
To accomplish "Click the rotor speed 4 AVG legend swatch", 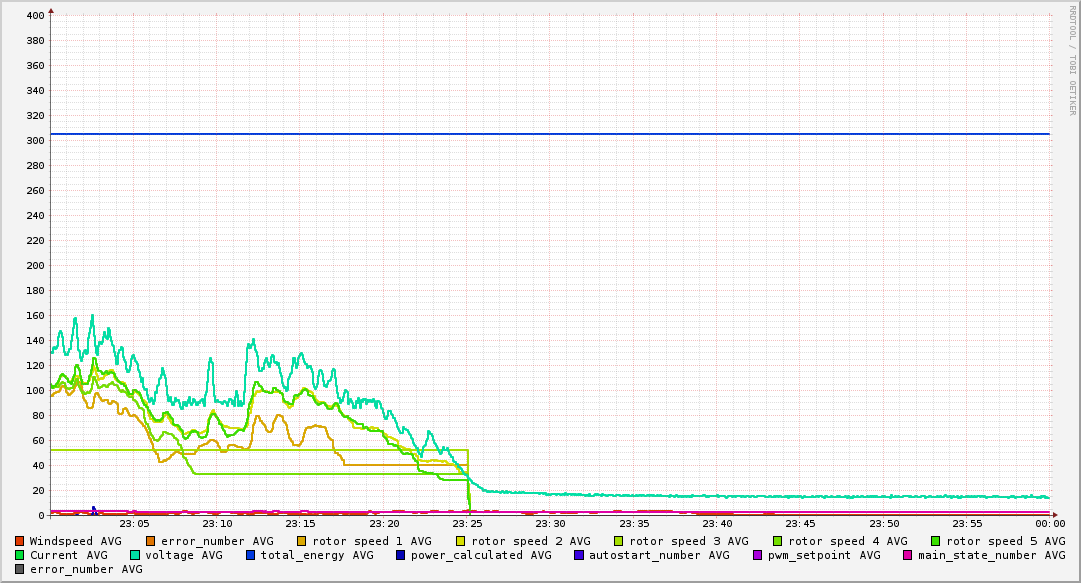I will click(x=778, y=542).
